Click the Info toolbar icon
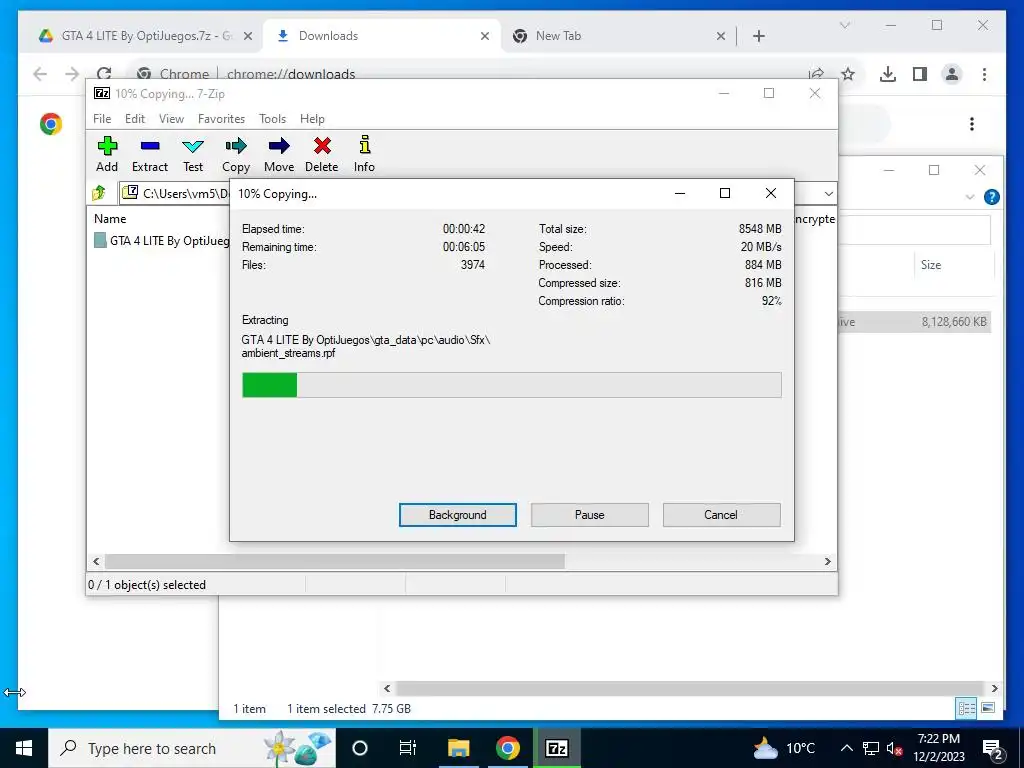Image resolution: width=1024 pixels, height=768 pixels. coord(364,154)
